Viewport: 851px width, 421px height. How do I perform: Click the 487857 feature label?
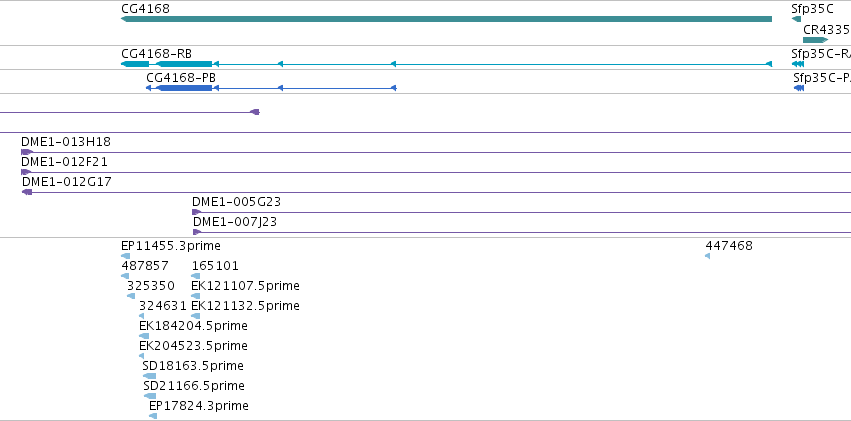coord(144,266)
